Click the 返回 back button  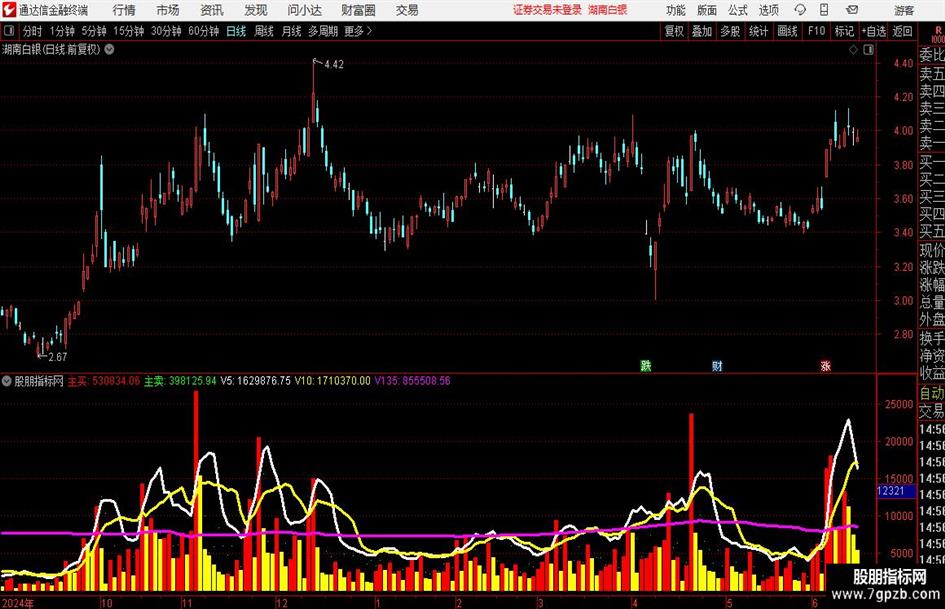click(x=902, y=31)
